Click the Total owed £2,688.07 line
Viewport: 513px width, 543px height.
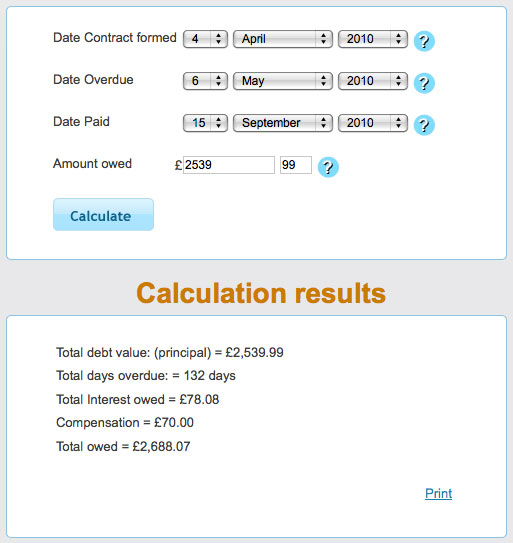(123, 446)
